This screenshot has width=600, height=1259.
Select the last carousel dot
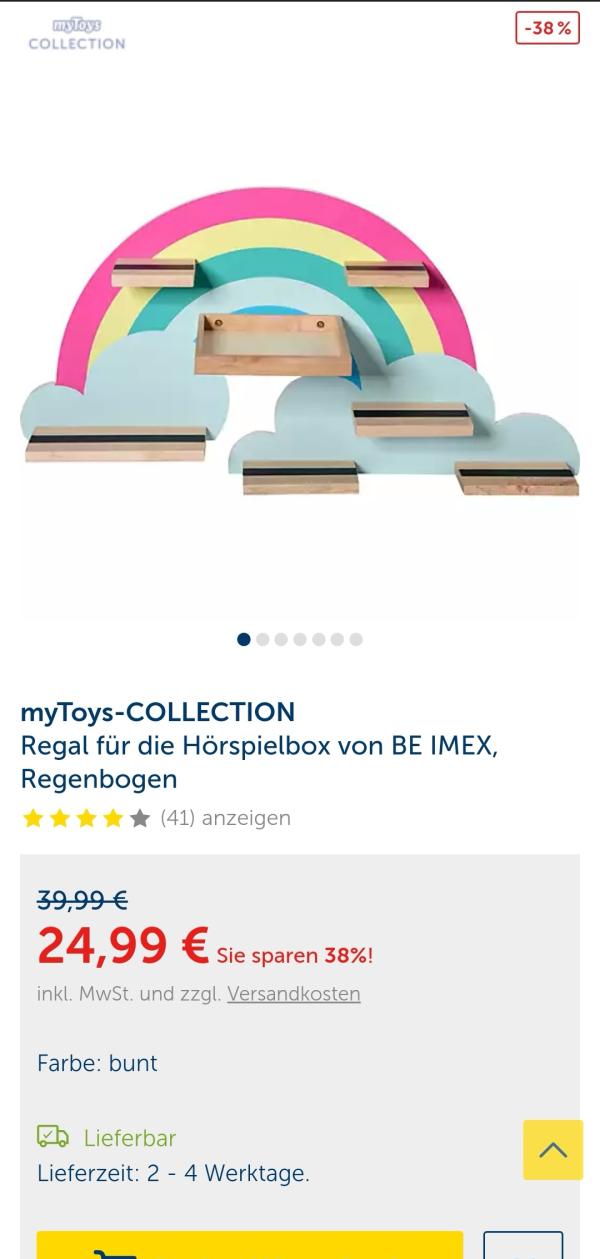pos(356,639)
